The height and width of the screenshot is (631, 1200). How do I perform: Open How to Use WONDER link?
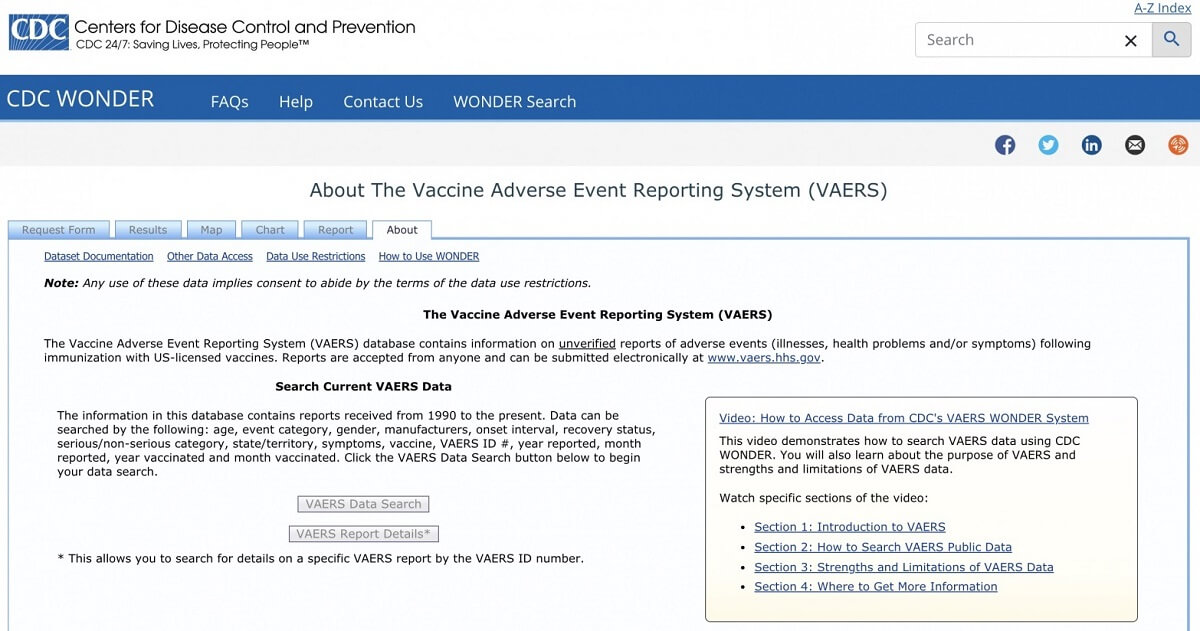429,257
